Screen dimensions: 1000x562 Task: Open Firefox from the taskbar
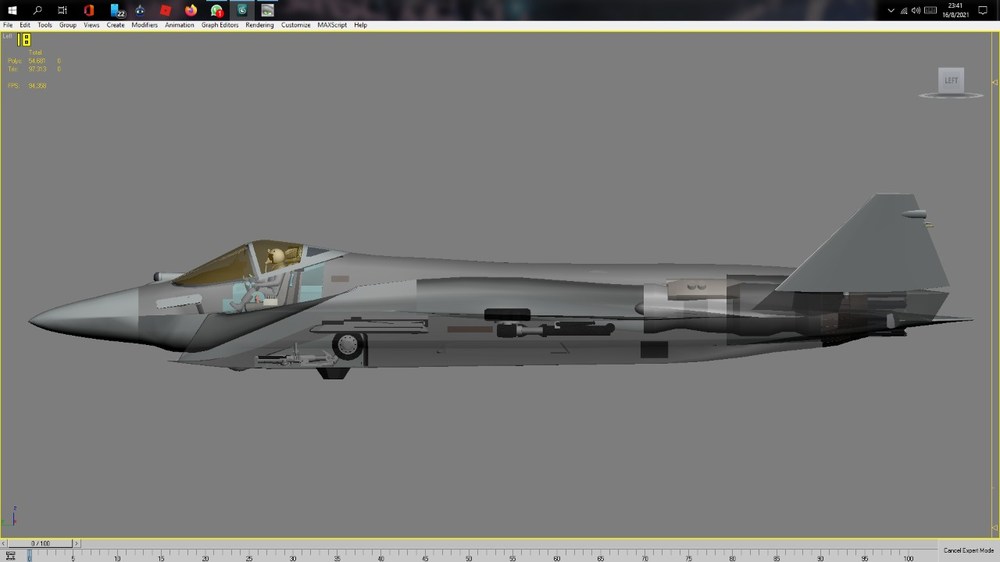click(x=191, y=10)
